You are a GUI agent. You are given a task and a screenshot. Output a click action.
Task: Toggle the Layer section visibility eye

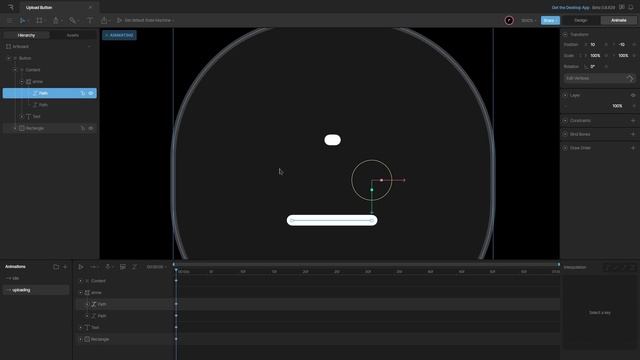click(x=633, y=95)
